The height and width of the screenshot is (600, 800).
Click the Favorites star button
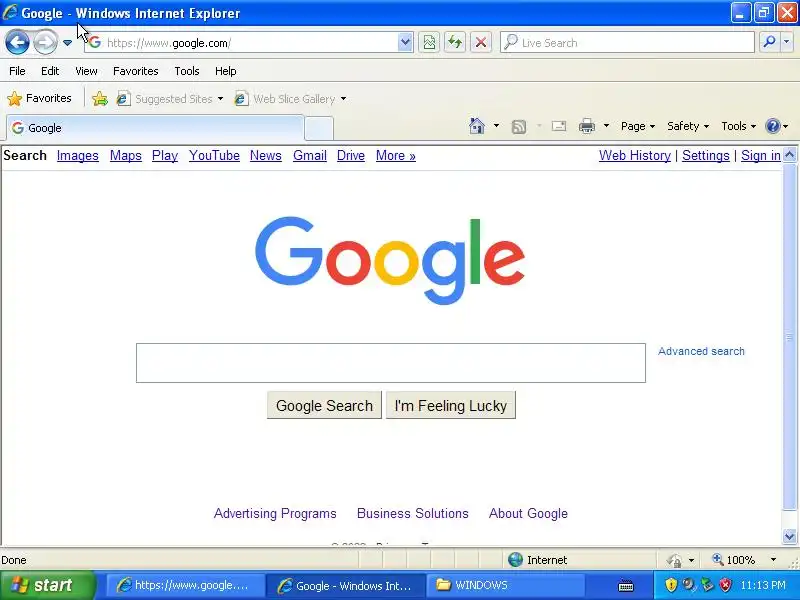tap(39, 98)
